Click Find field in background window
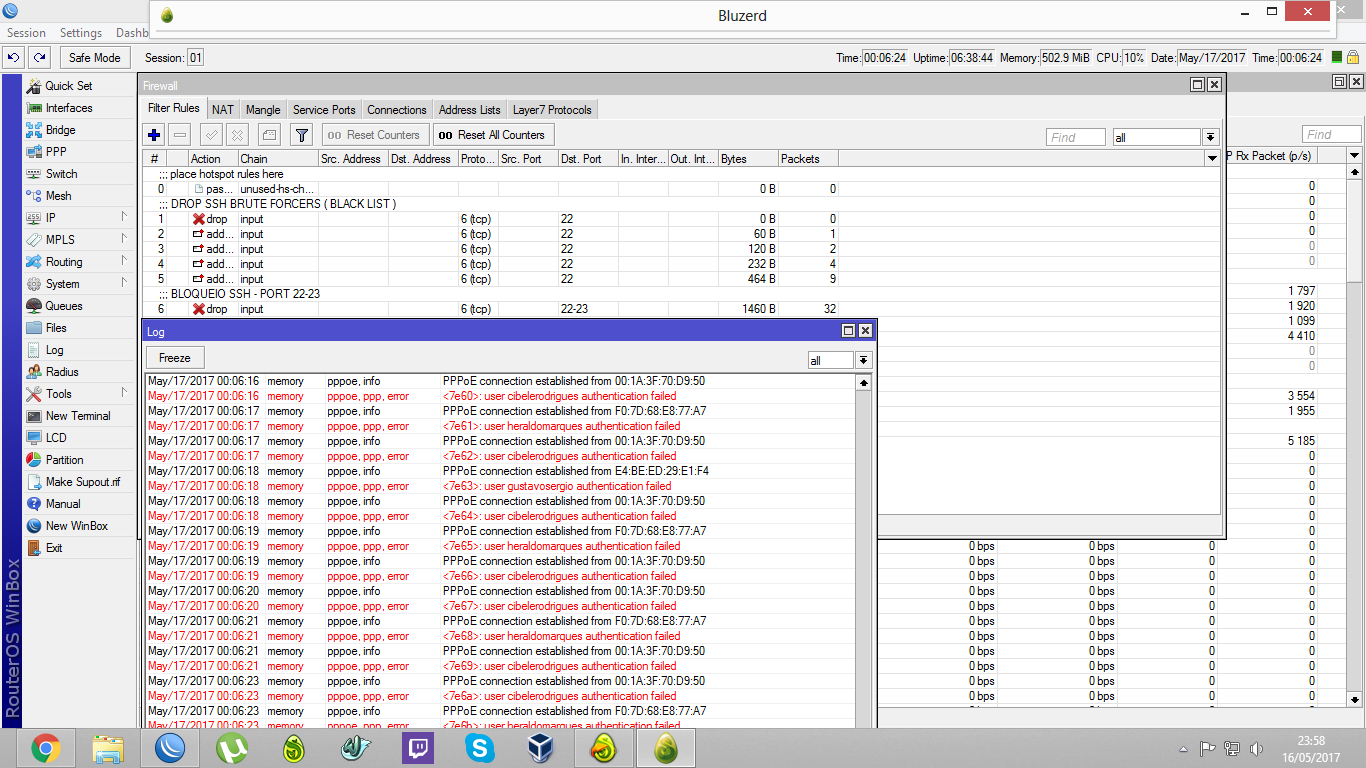1366x768 pixels. (x=1331, y=134)
